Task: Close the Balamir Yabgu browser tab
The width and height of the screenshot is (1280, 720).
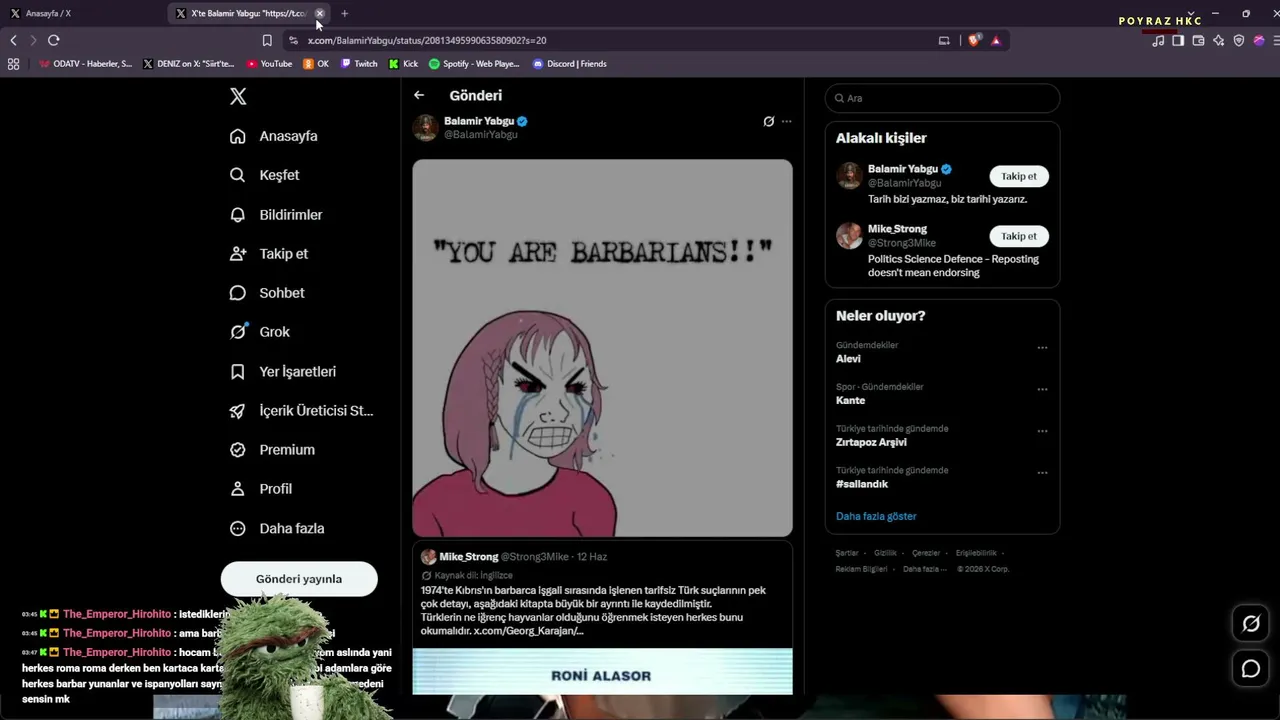Action: (320, 13)
